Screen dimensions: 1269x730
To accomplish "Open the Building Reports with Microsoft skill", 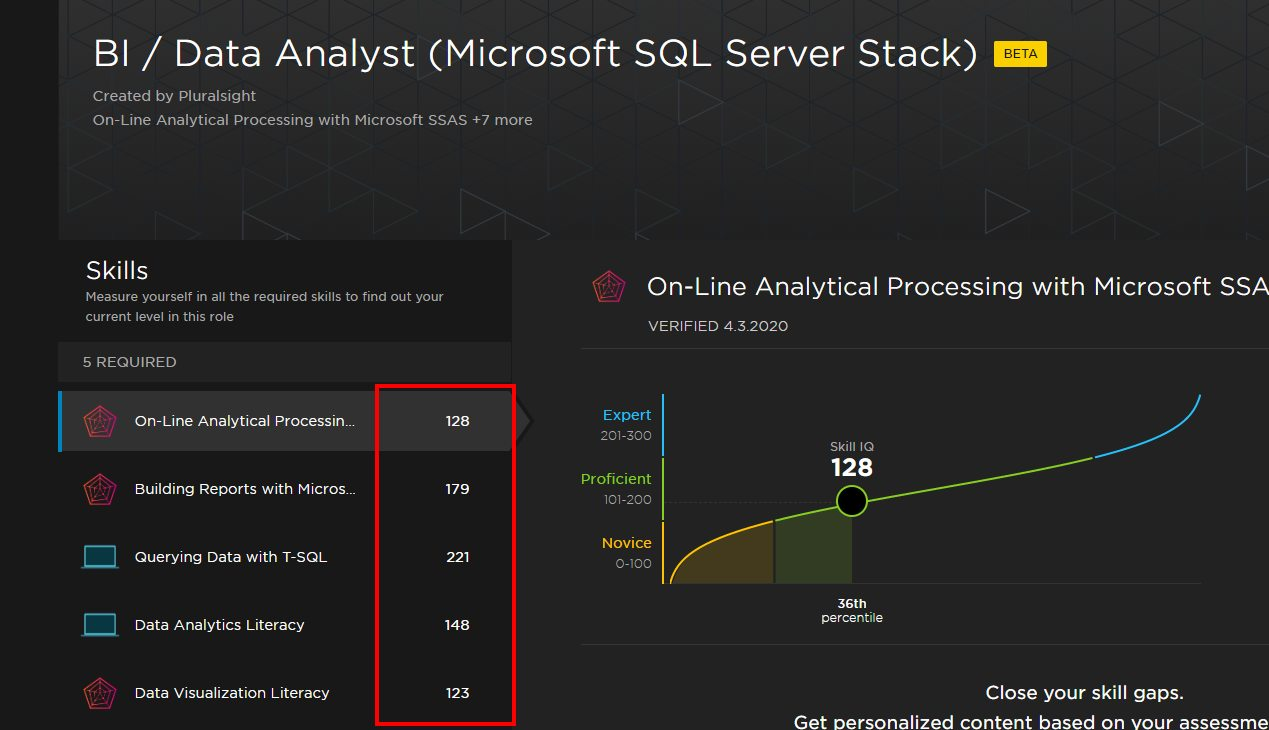I will (245, 489).
